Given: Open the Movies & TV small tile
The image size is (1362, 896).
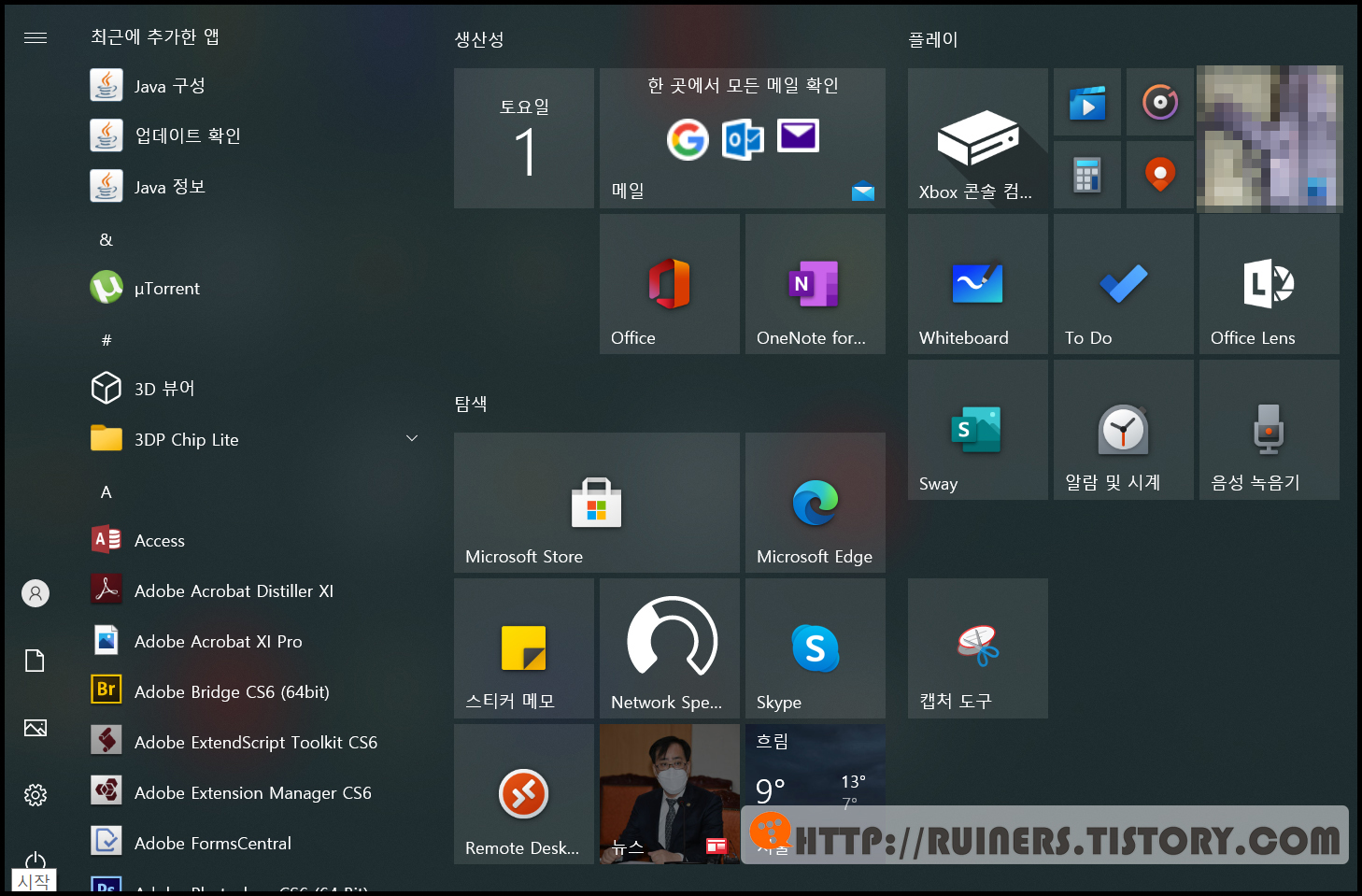Looking at the screenshot, I should [x=1087, y=102].
